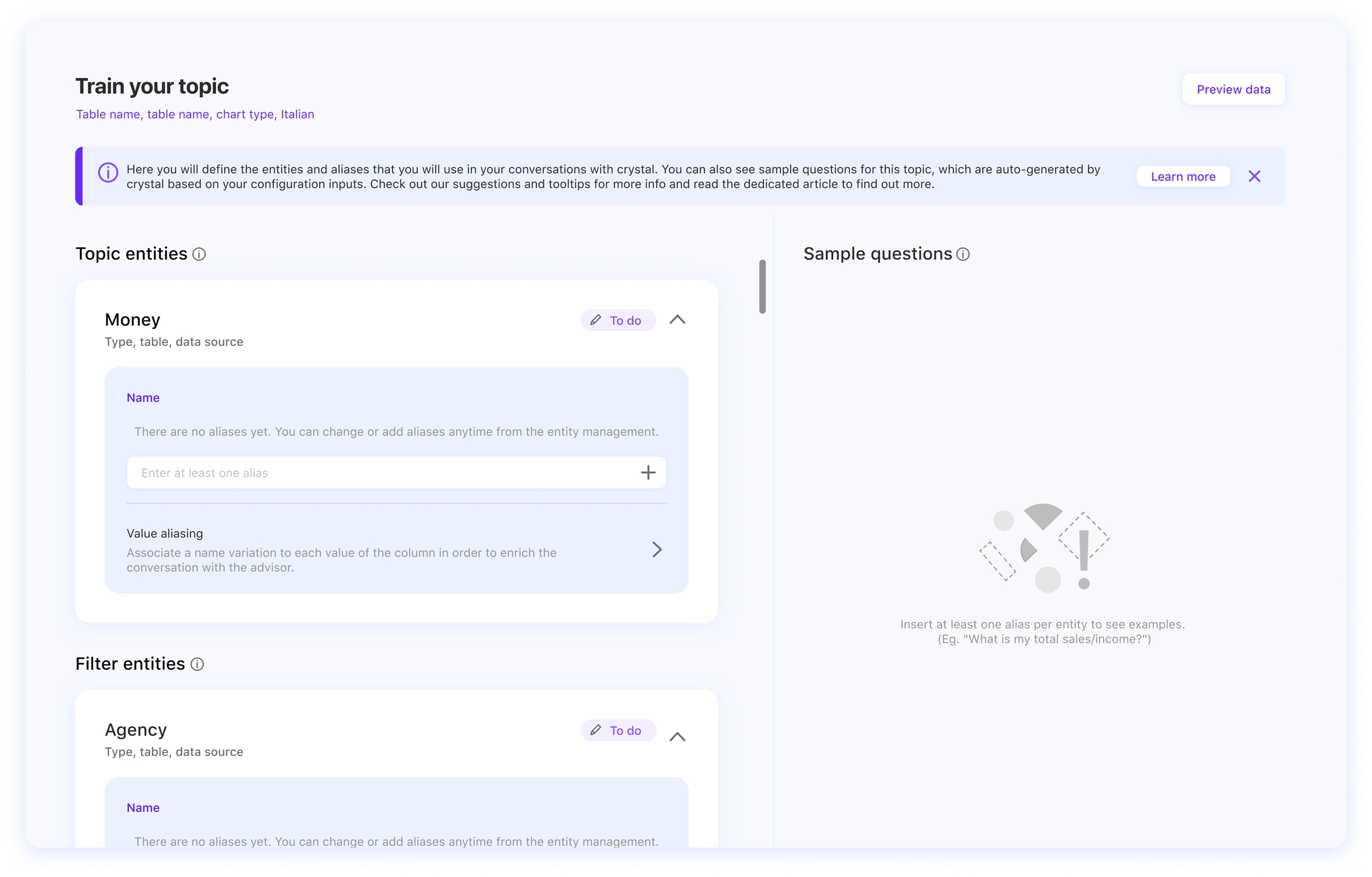Click the pencil icon in Agency's To do badge
The width and height of the screenshot is (1372, 877).
tap(595, 730)
